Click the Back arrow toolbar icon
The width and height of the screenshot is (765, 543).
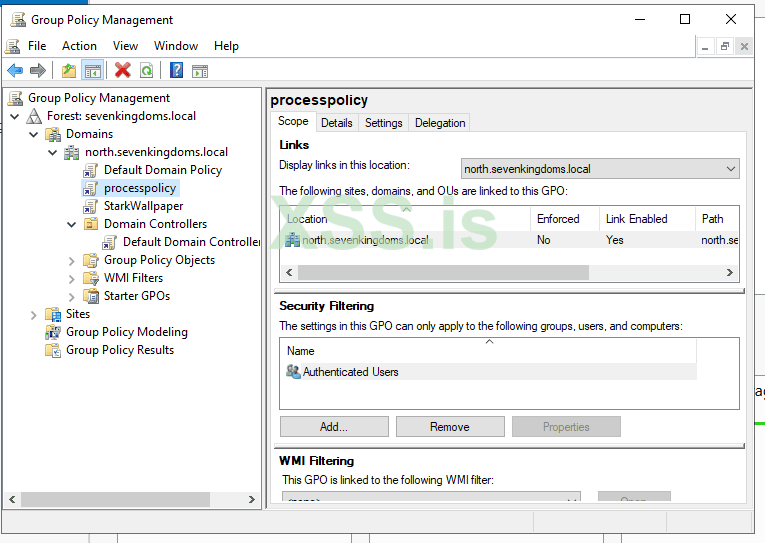pos(15,70)
